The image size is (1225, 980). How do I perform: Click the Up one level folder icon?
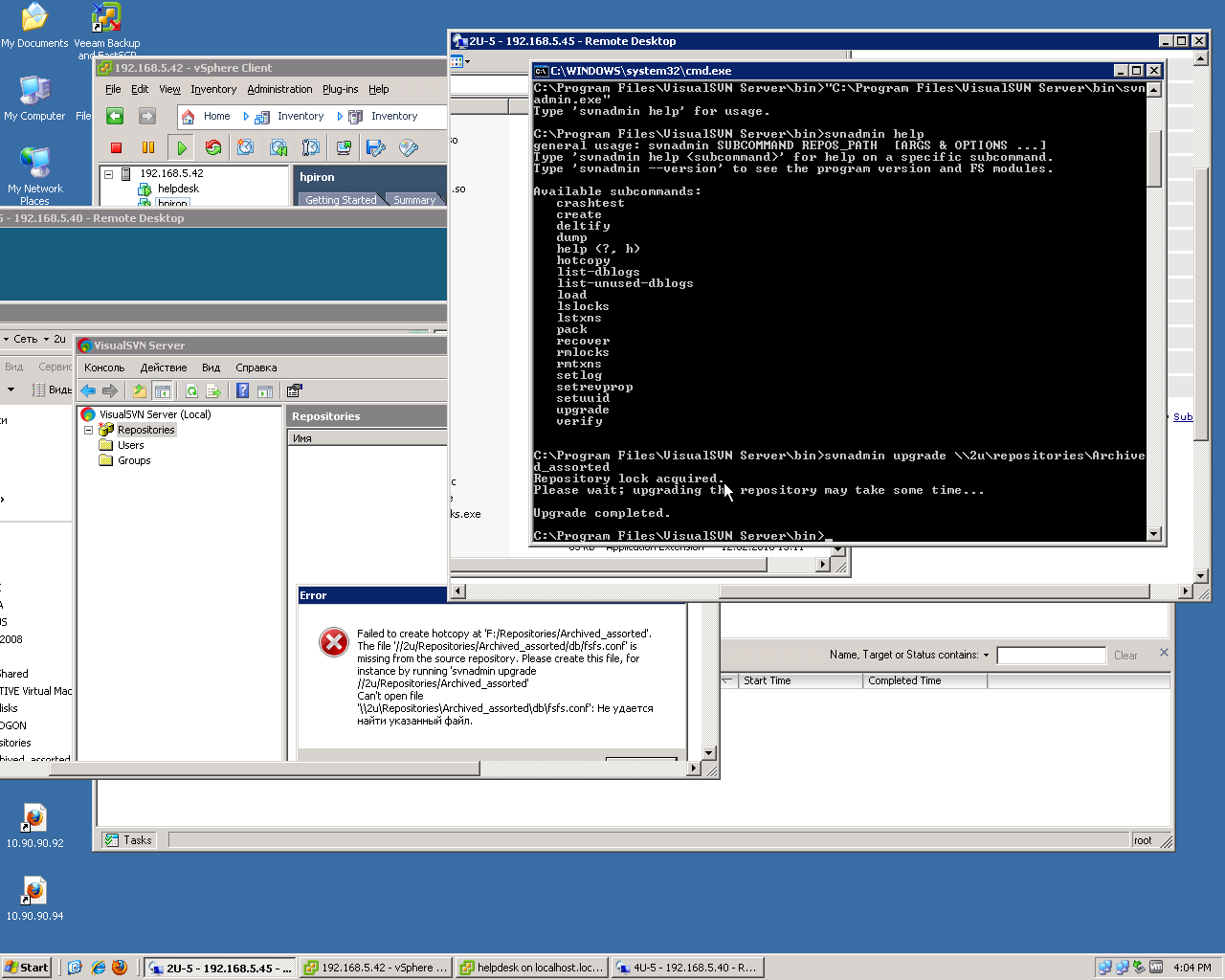click(140, 390)
